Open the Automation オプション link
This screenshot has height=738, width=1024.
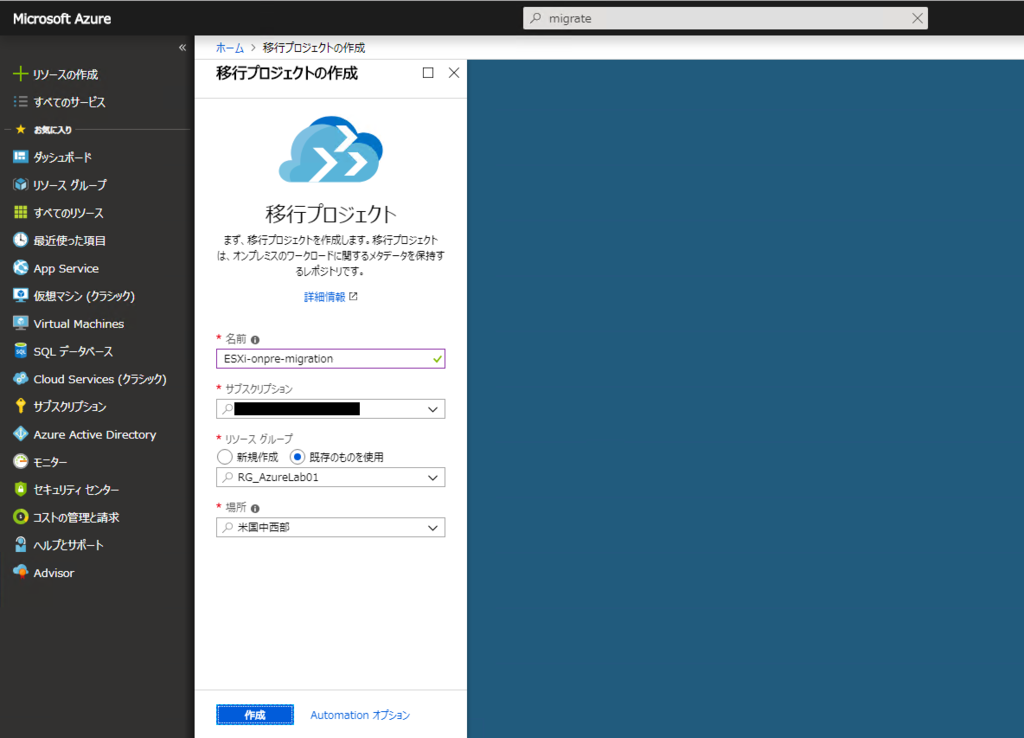(x=360, y=715)
